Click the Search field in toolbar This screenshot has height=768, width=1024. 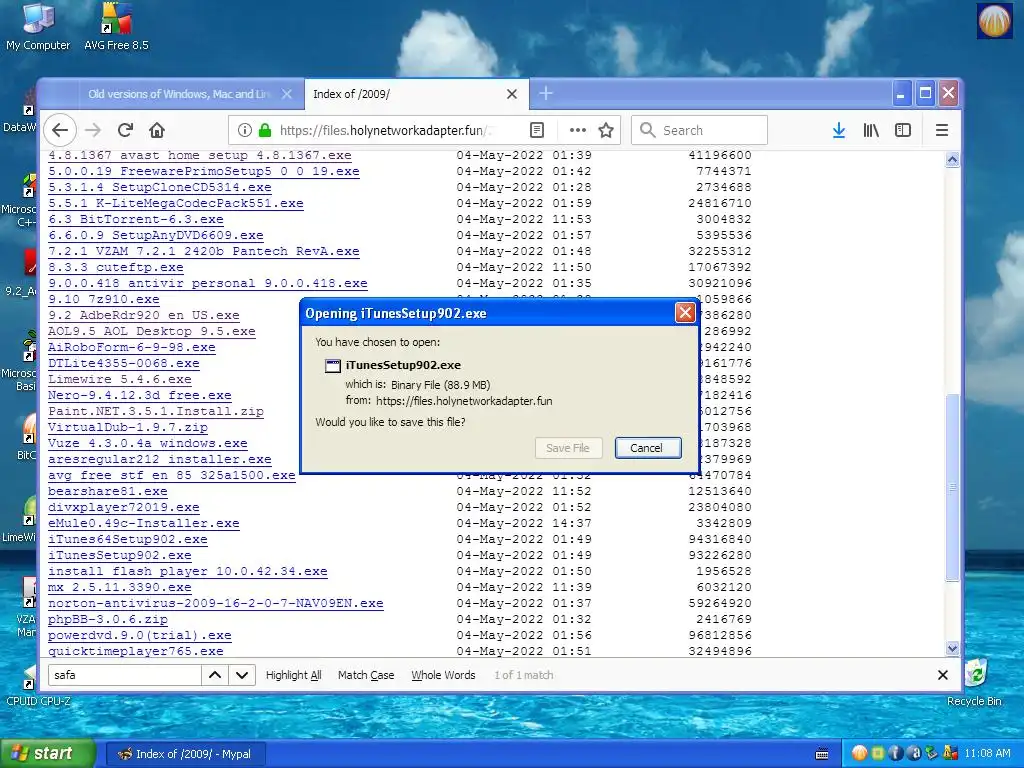pyautogui.click(x=699, y=130)
